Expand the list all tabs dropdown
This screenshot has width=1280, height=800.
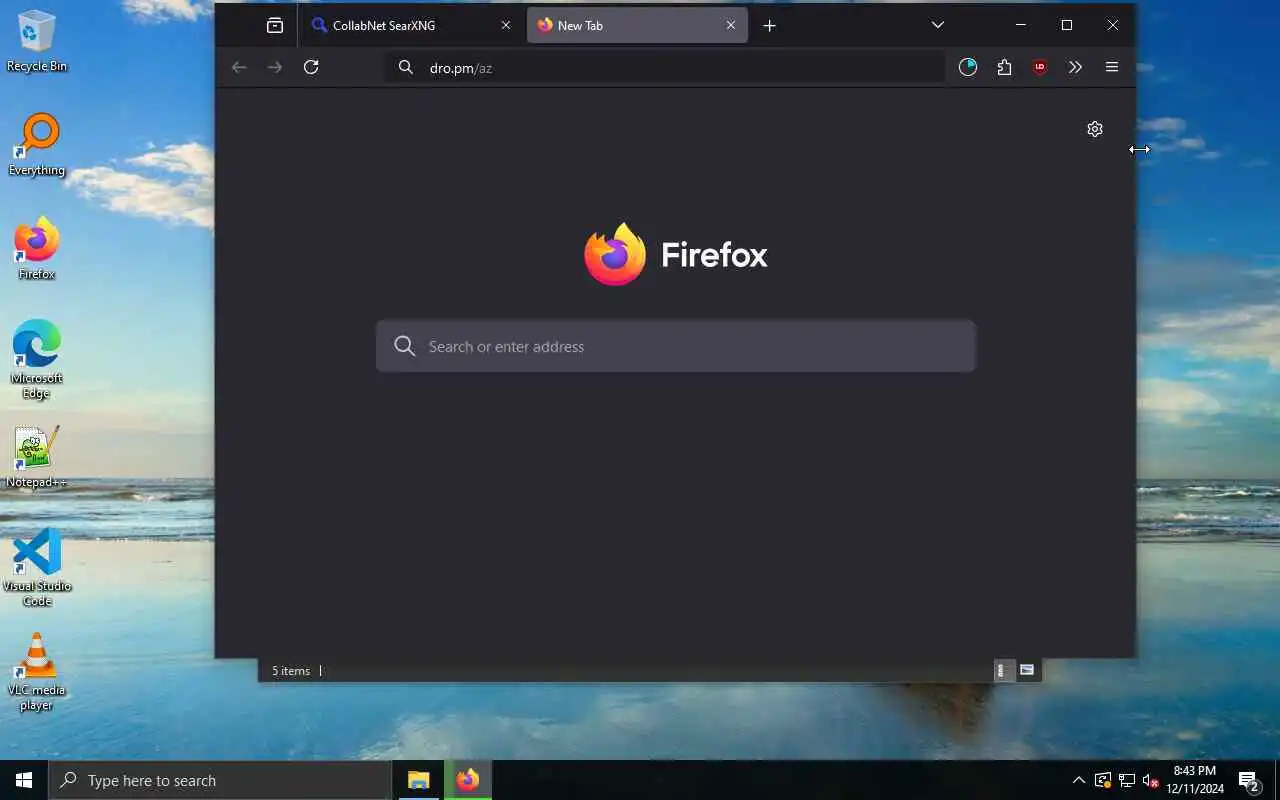pyautogui.click(x=937, y=25)
